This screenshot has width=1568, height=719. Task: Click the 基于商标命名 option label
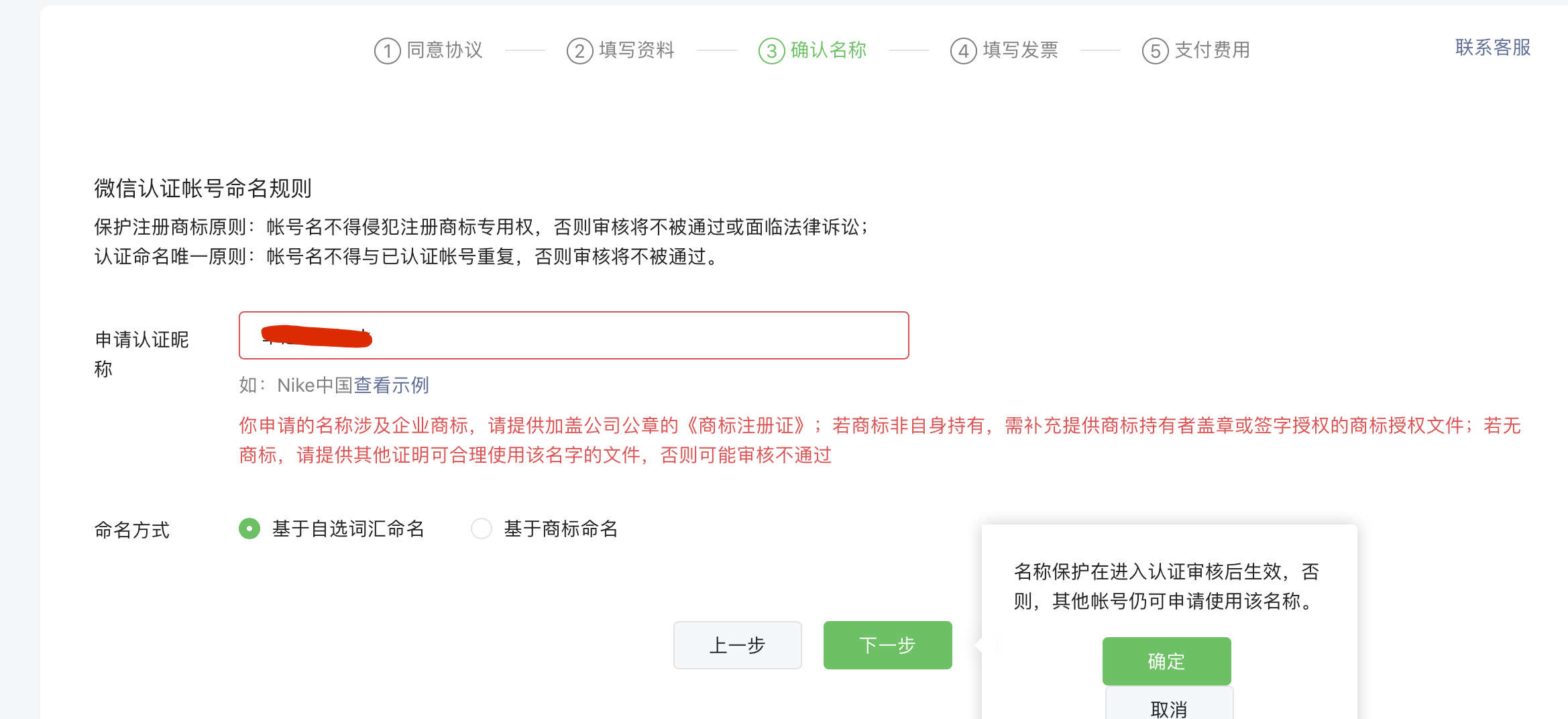tap(561, 529)
